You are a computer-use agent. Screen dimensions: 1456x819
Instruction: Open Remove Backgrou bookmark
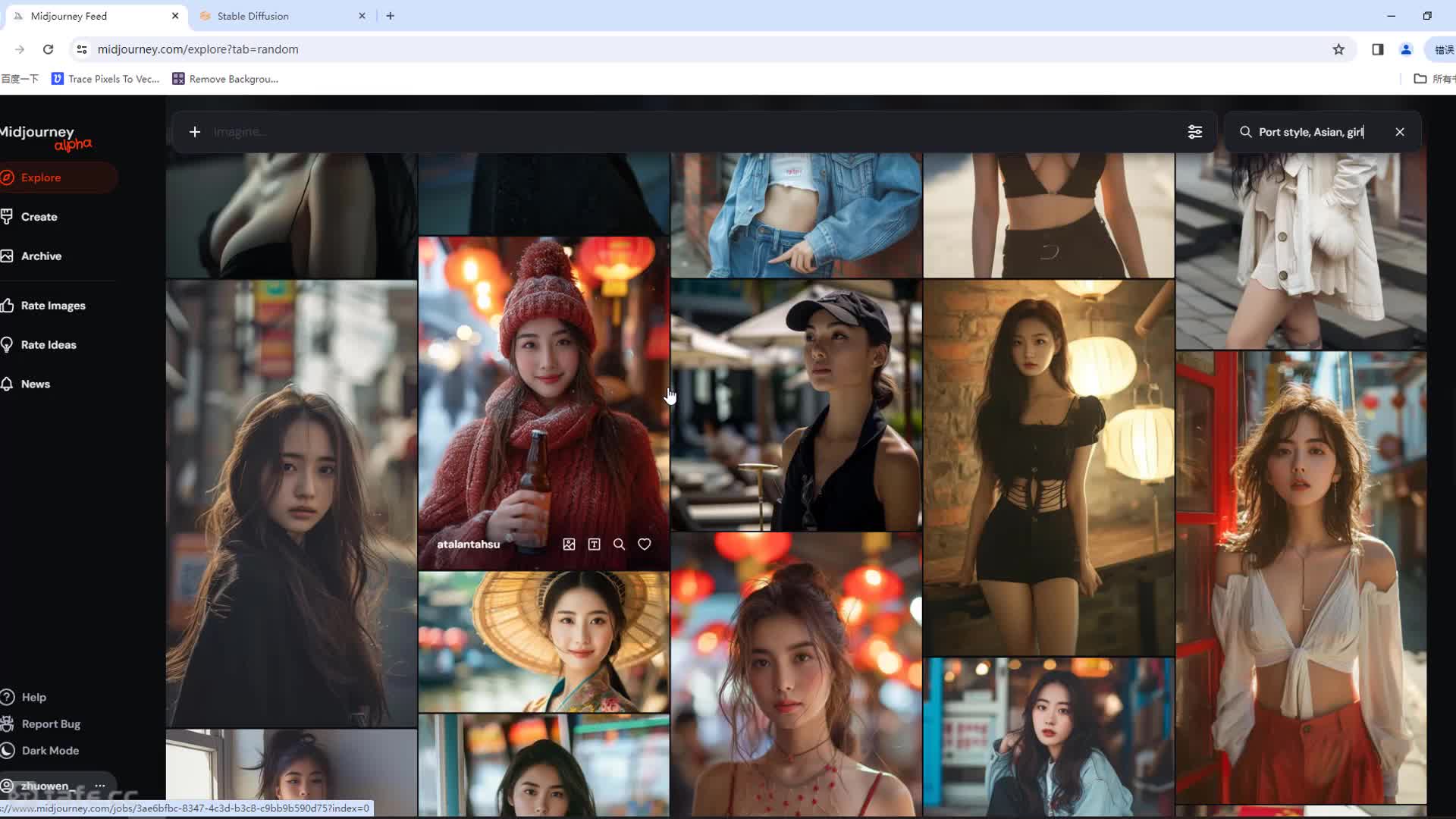coord(225,79)
